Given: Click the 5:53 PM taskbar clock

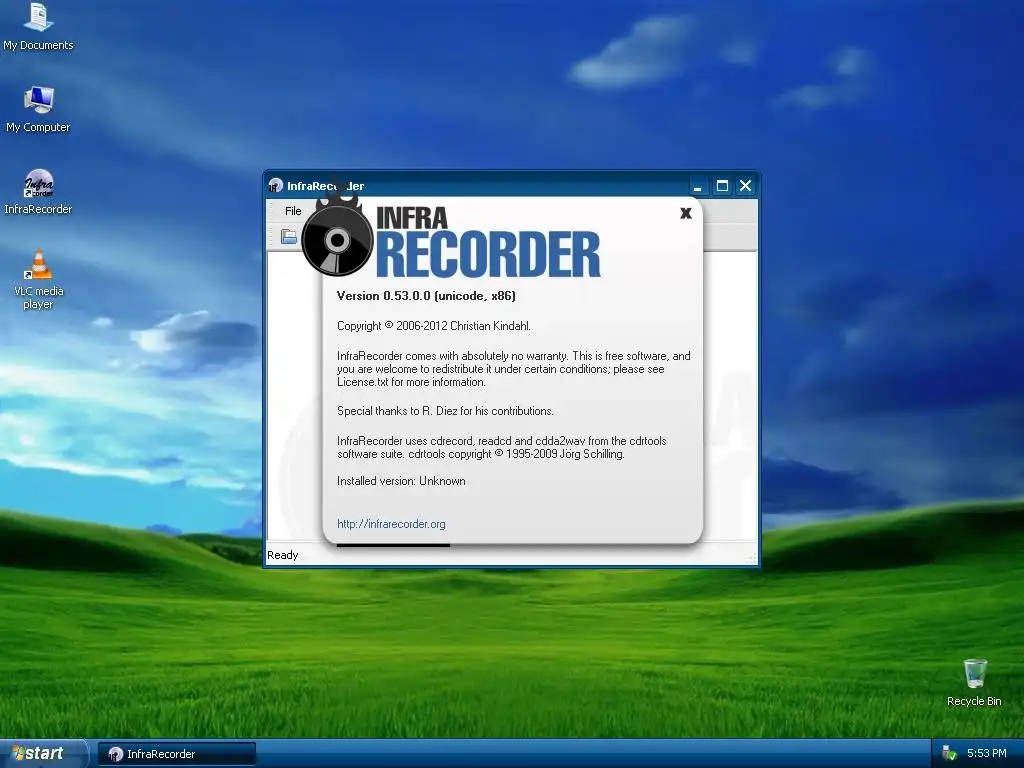Looking at the screenshot, I should tap(986, 754).
